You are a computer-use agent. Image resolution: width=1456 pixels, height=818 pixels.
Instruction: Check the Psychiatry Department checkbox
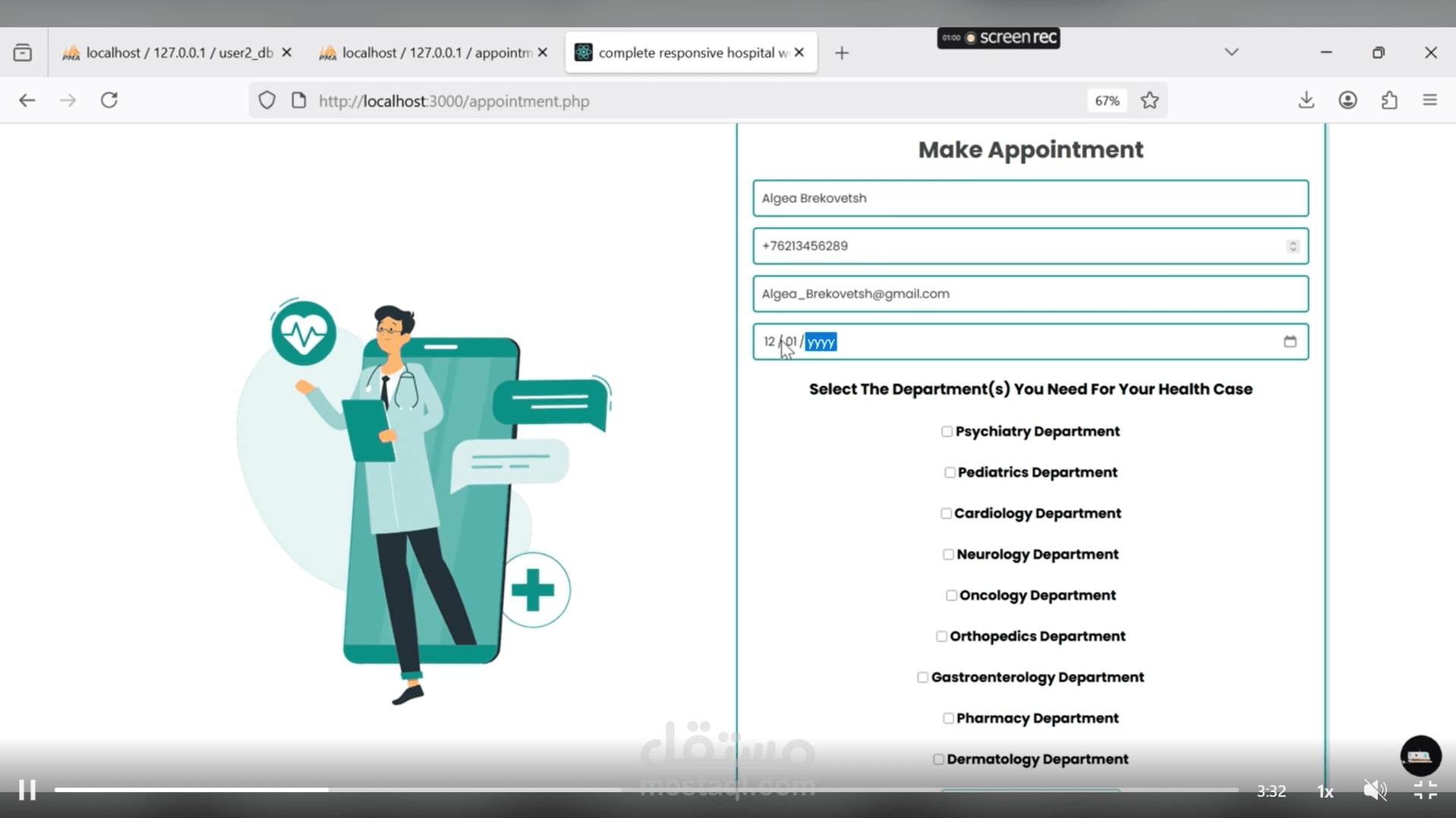click(x=947, y=432)
